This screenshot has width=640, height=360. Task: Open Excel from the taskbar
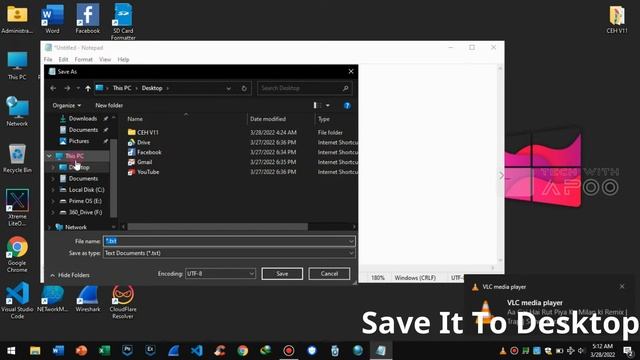pos(104,351)
